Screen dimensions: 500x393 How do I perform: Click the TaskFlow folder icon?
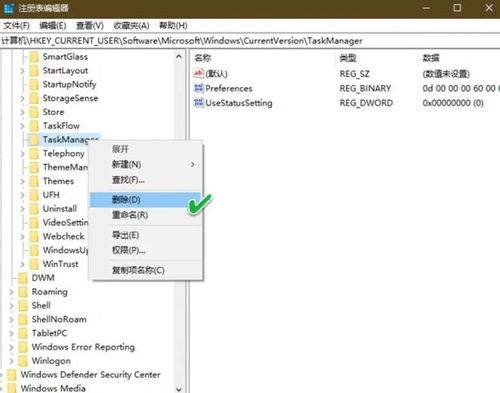click(x=34, y=126)
